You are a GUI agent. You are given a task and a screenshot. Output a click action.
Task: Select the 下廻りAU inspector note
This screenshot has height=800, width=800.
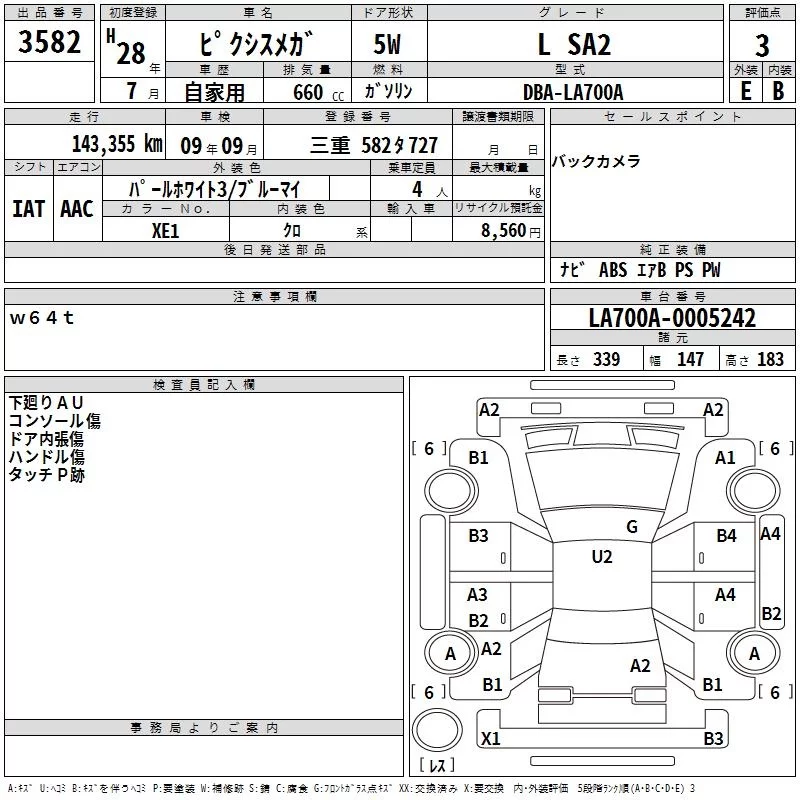pos(46,402)
